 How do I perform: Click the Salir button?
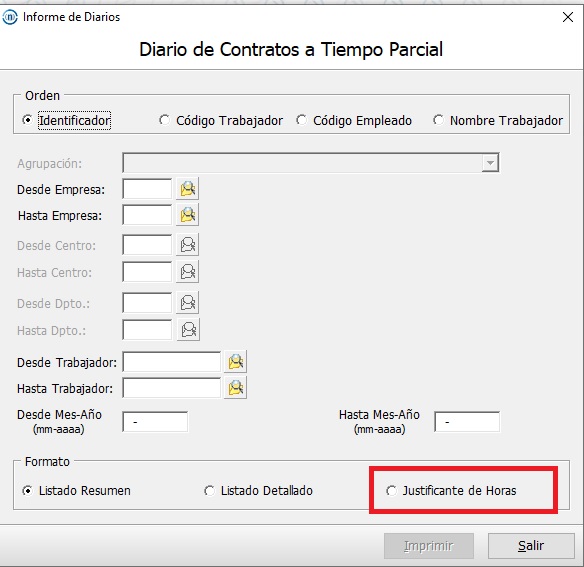coord(531,546)
